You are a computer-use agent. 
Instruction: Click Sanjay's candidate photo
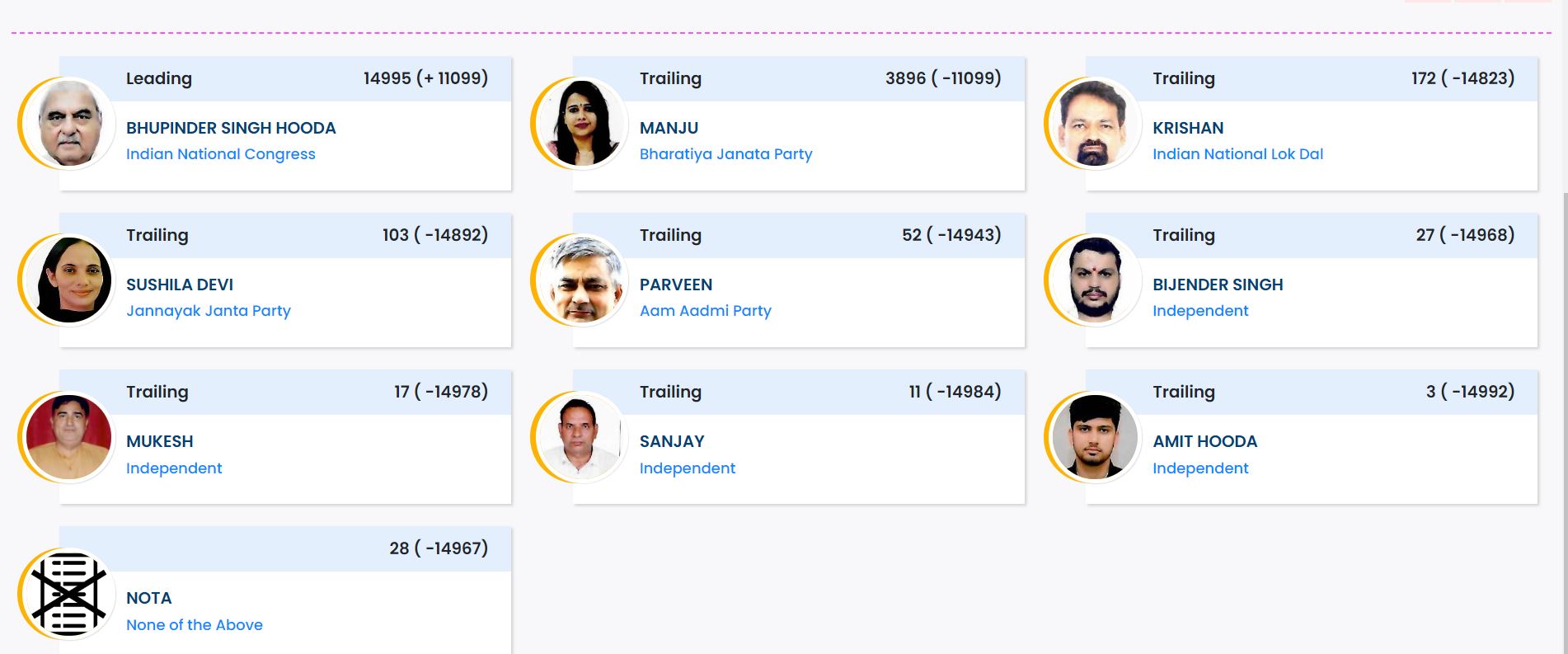pyautogui.click(x=582, y=437)
